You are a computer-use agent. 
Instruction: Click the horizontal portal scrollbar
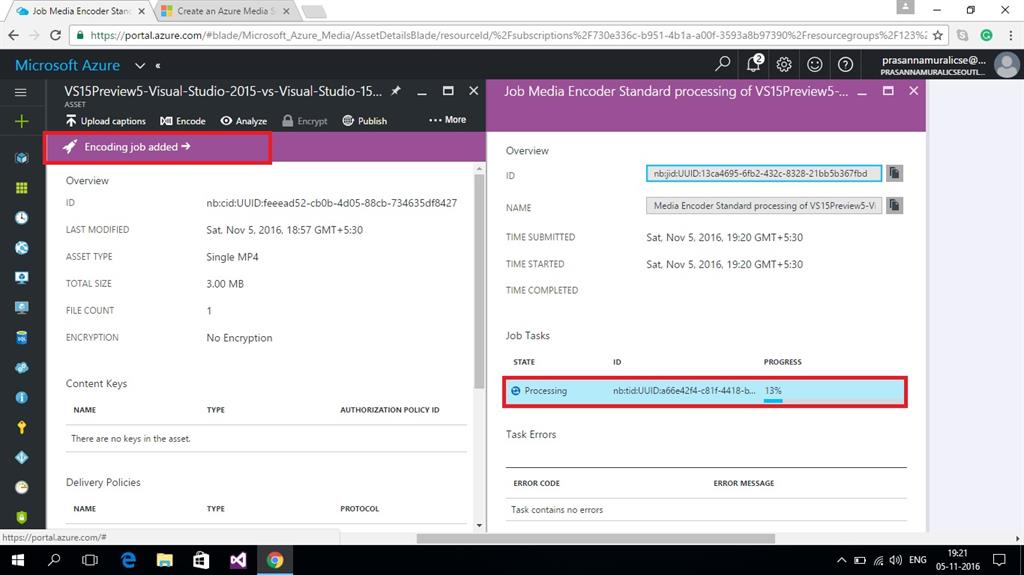pos(596,538)
